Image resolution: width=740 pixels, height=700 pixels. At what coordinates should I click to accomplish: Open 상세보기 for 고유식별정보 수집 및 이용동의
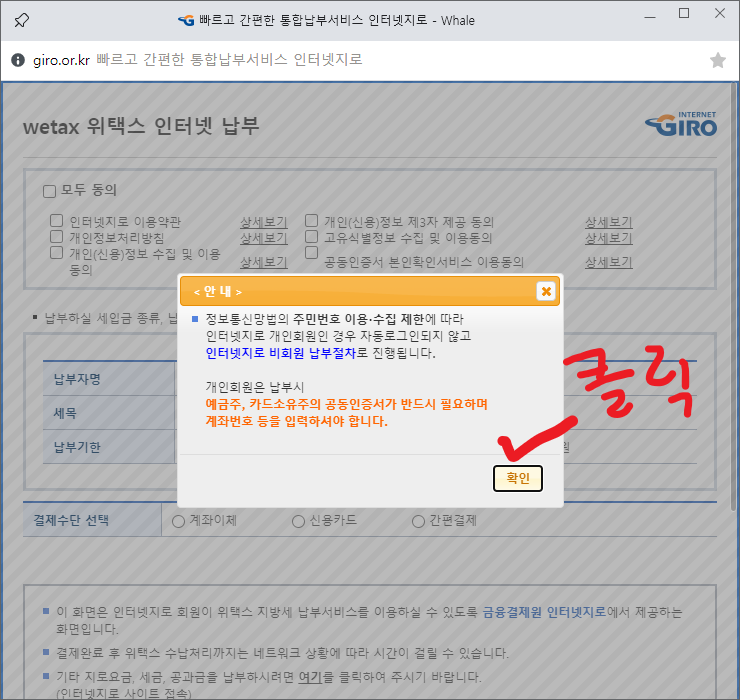[x=609, y=238]
